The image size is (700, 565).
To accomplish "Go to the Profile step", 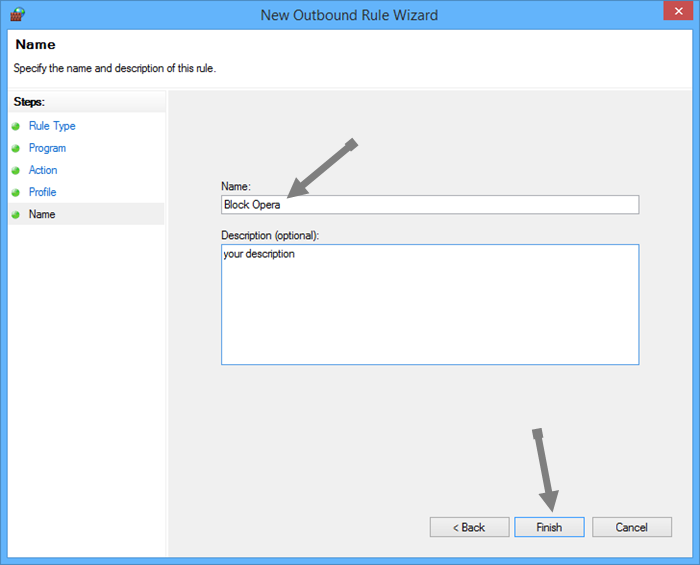I will click(x=42, y=192).
